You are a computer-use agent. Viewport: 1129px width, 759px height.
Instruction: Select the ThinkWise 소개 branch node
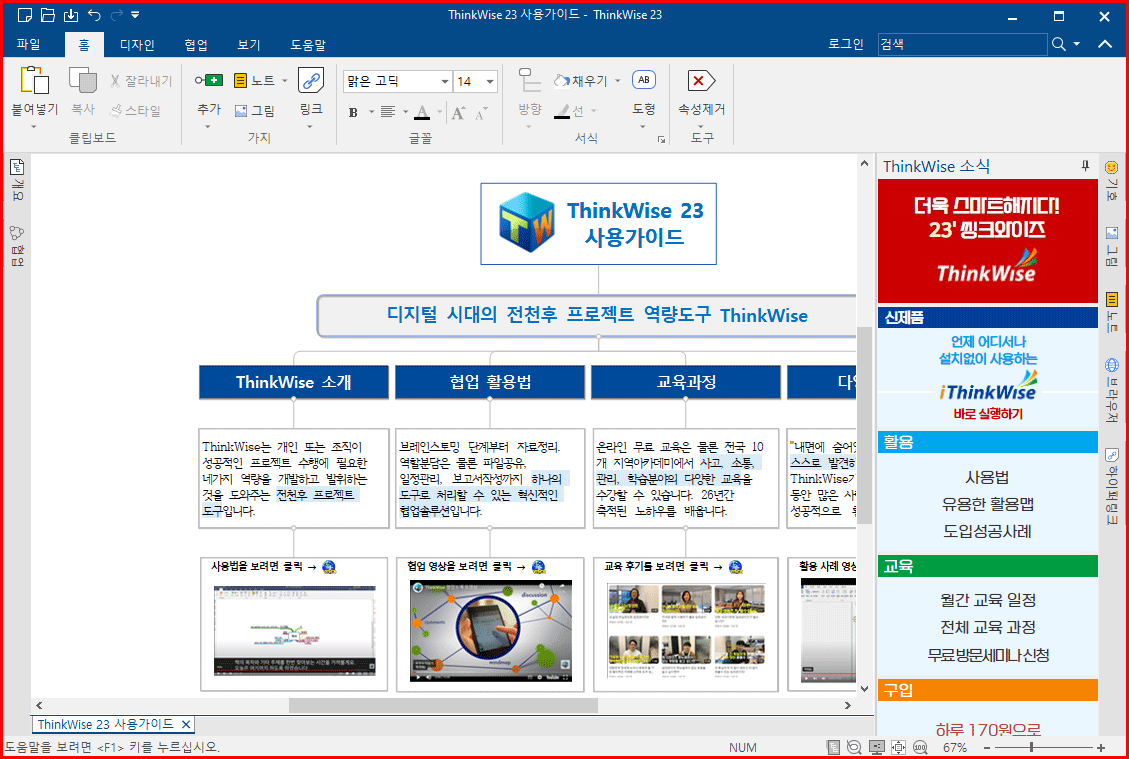click(x=294, y=382)
